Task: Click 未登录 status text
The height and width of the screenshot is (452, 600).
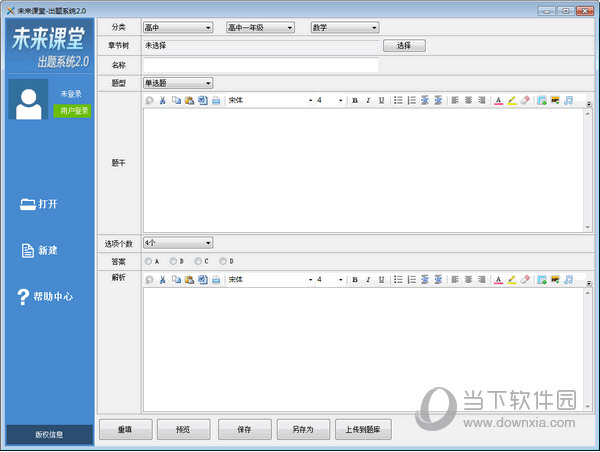Action: click(x=71, y=94)
